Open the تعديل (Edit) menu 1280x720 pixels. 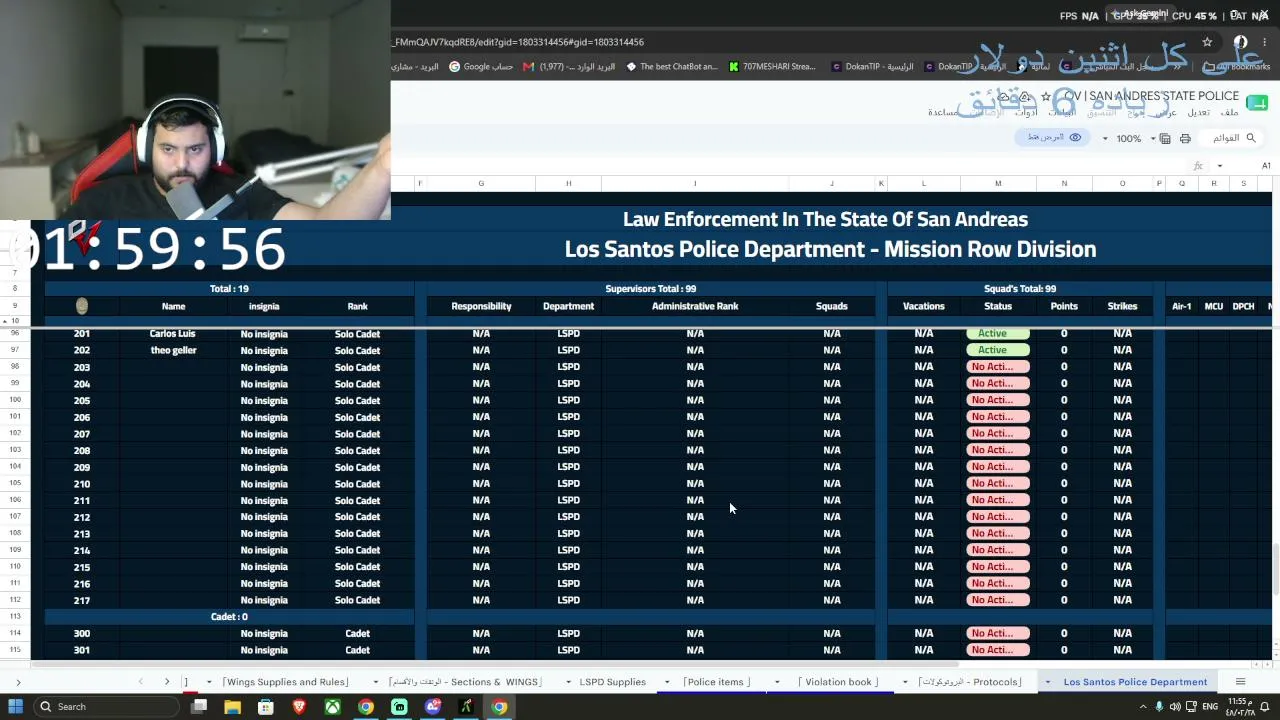pos(1198,112)
